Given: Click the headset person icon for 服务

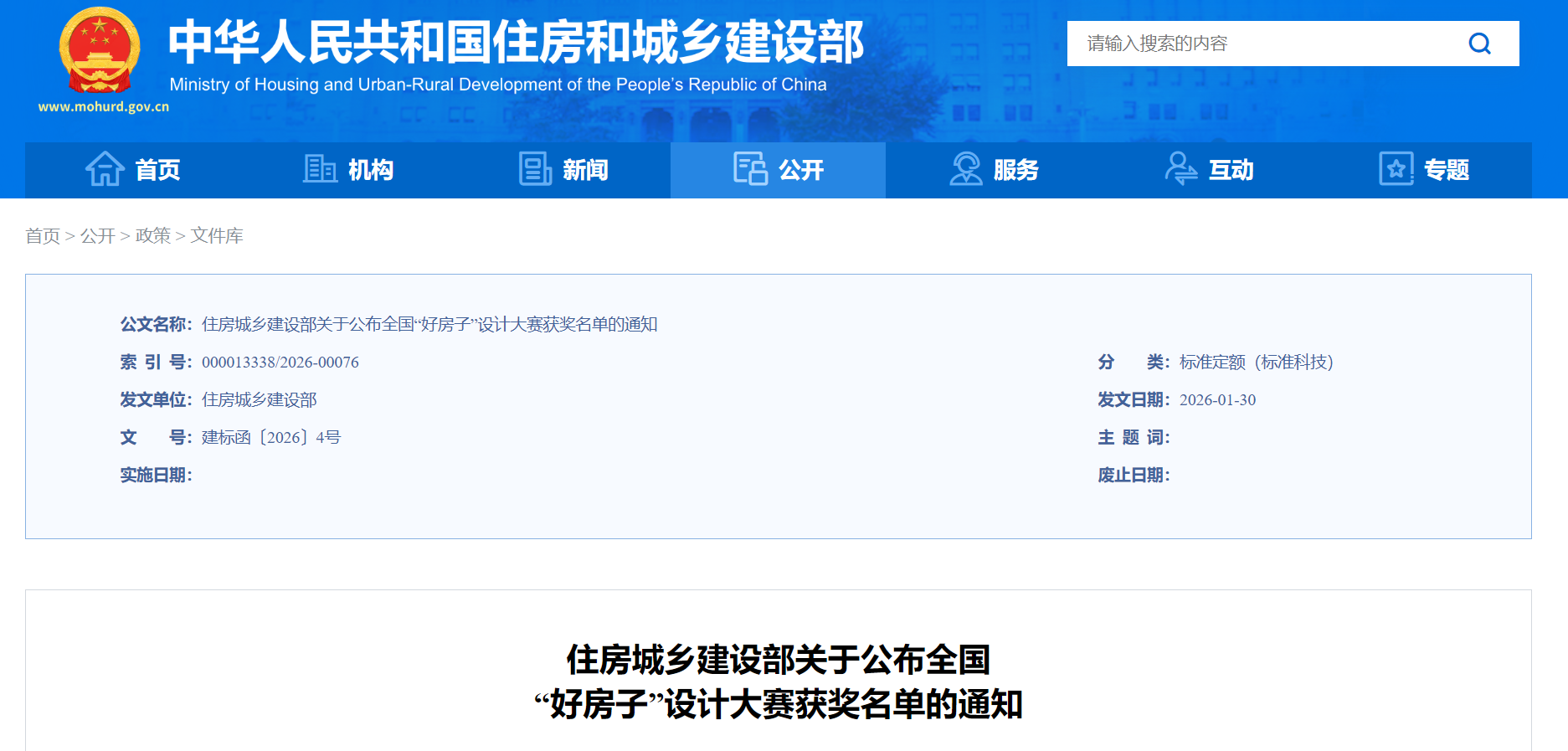Looking at the screenshot, I should [965, 169].
